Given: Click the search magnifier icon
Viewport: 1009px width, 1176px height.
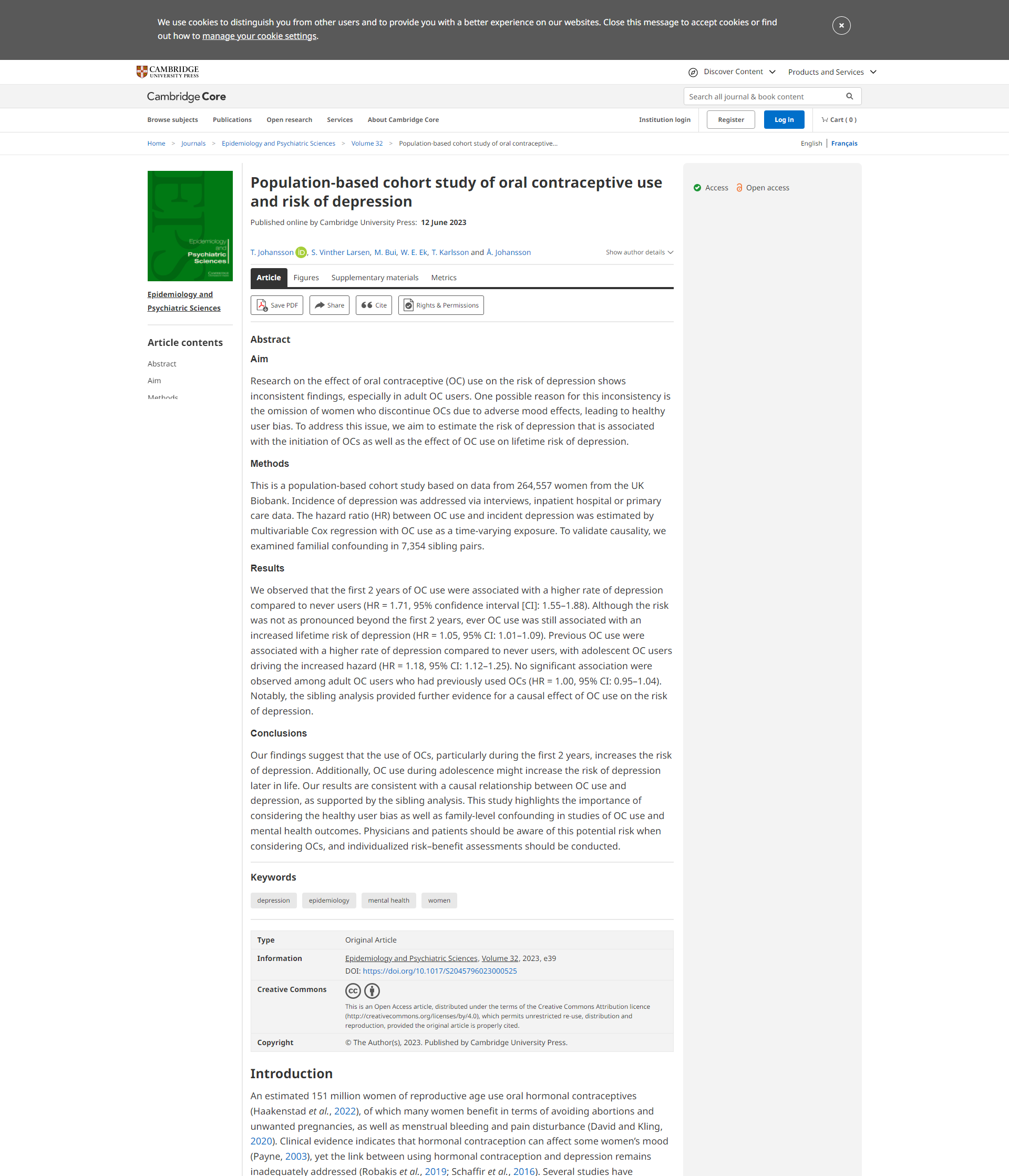Looking at the screenshot, I should point(850,97).
